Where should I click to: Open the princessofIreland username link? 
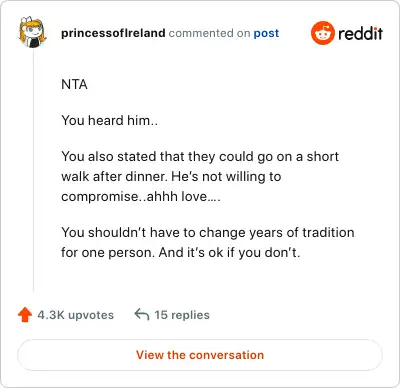tap(113, 33)
